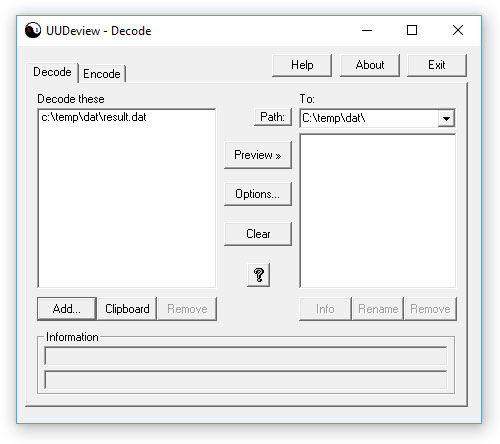The height and width of the screenshot is (444, 500).
Task: Click the second Information status field
Action: [x=246, y=380]
